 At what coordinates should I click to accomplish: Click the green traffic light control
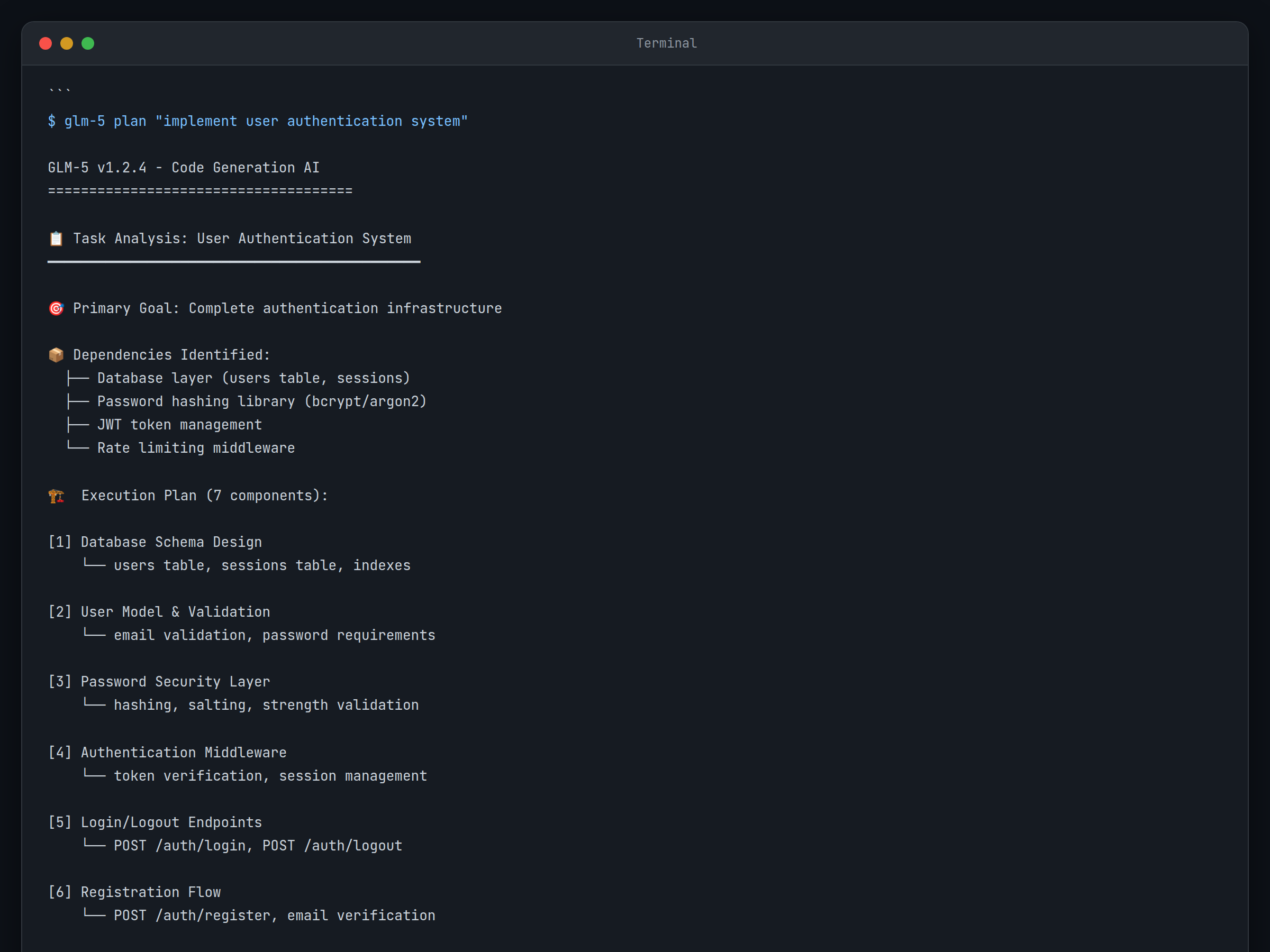pyautogui.click(x=88, y=43)
